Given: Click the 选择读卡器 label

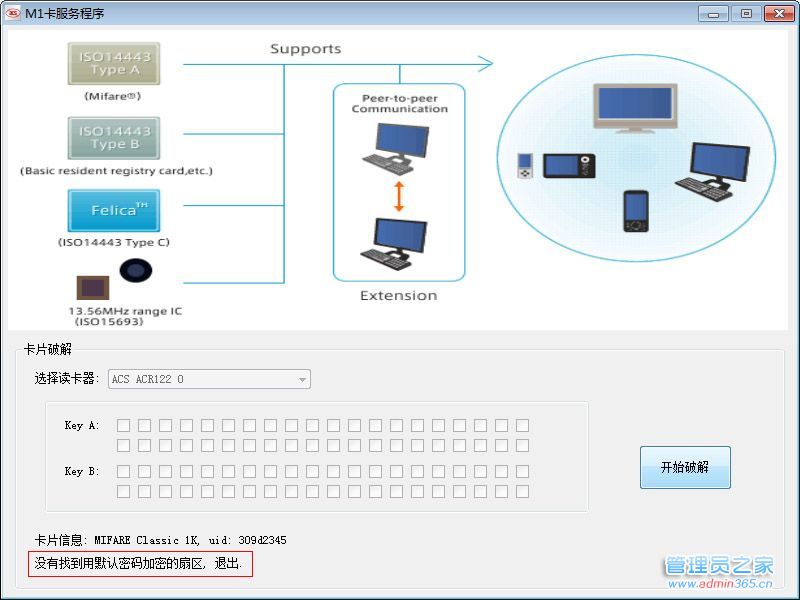Looking at the screenshot, I should pyautogui.click(x=66, y=379).
